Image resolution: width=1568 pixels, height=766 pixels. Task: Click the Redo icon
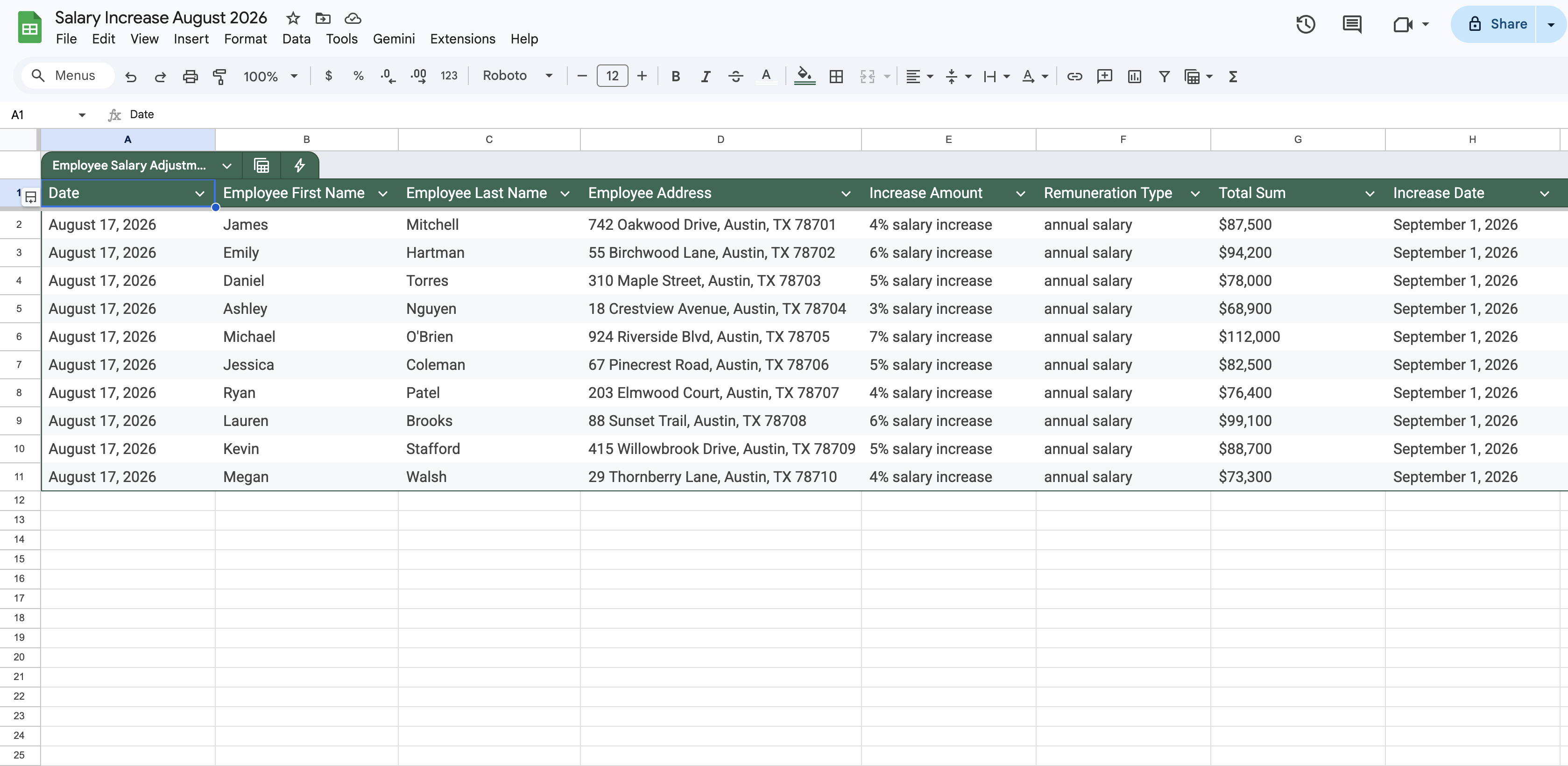click(160, 76)
